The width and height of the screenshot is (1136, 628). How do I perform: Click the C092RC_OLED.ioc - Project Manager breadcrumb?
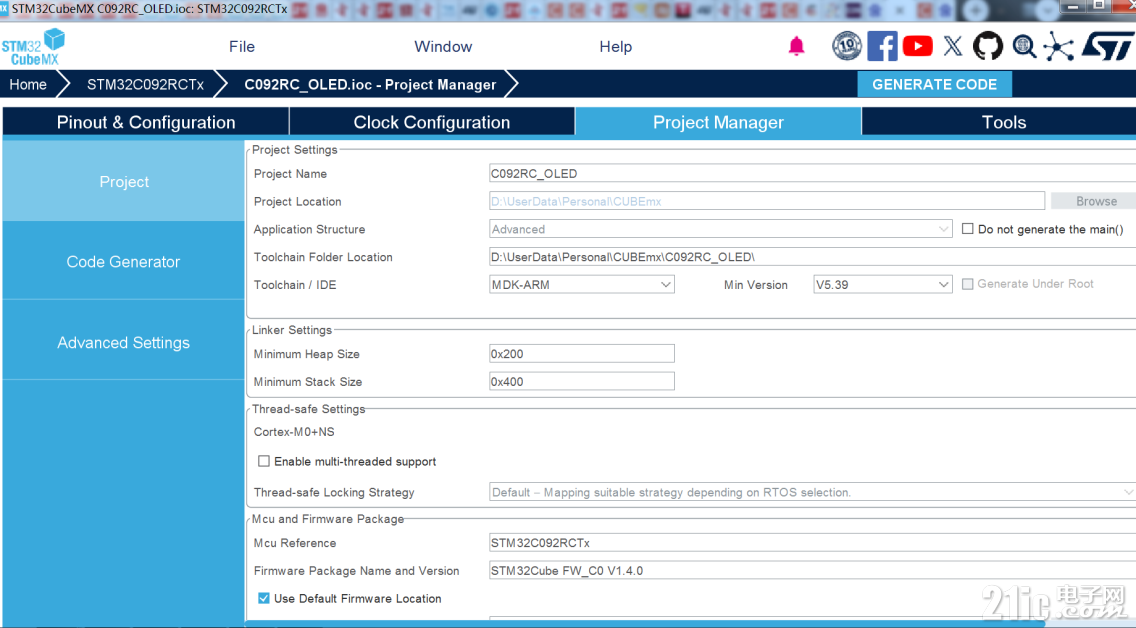[370, 84]
